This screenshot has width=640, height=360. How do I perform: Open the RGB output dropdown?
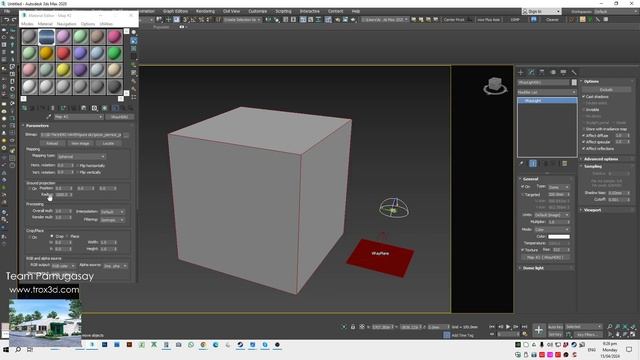[63, 266]
